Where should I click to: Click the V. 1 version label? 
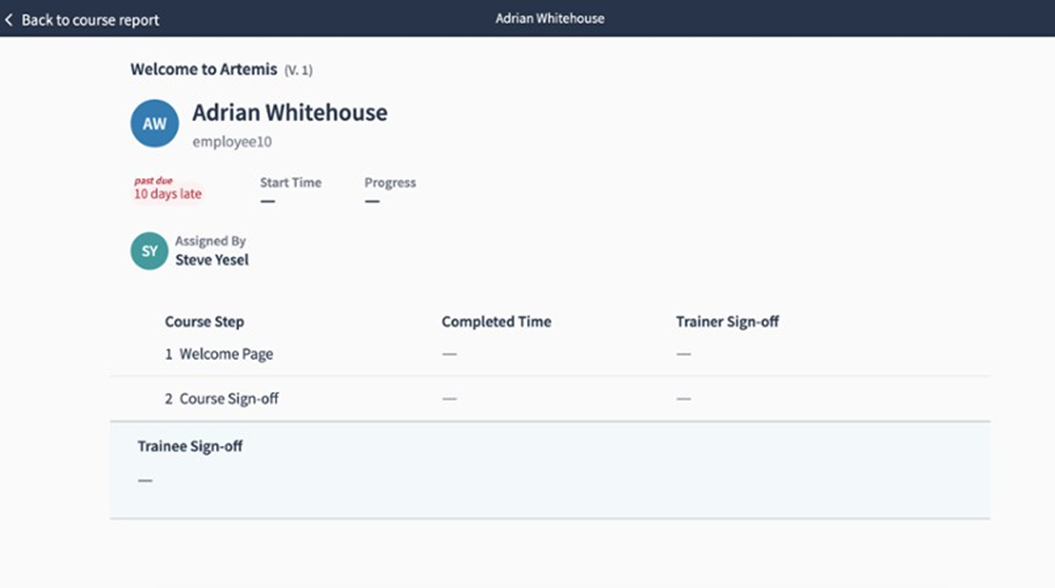pyautogui.click(x=298, y=71)
